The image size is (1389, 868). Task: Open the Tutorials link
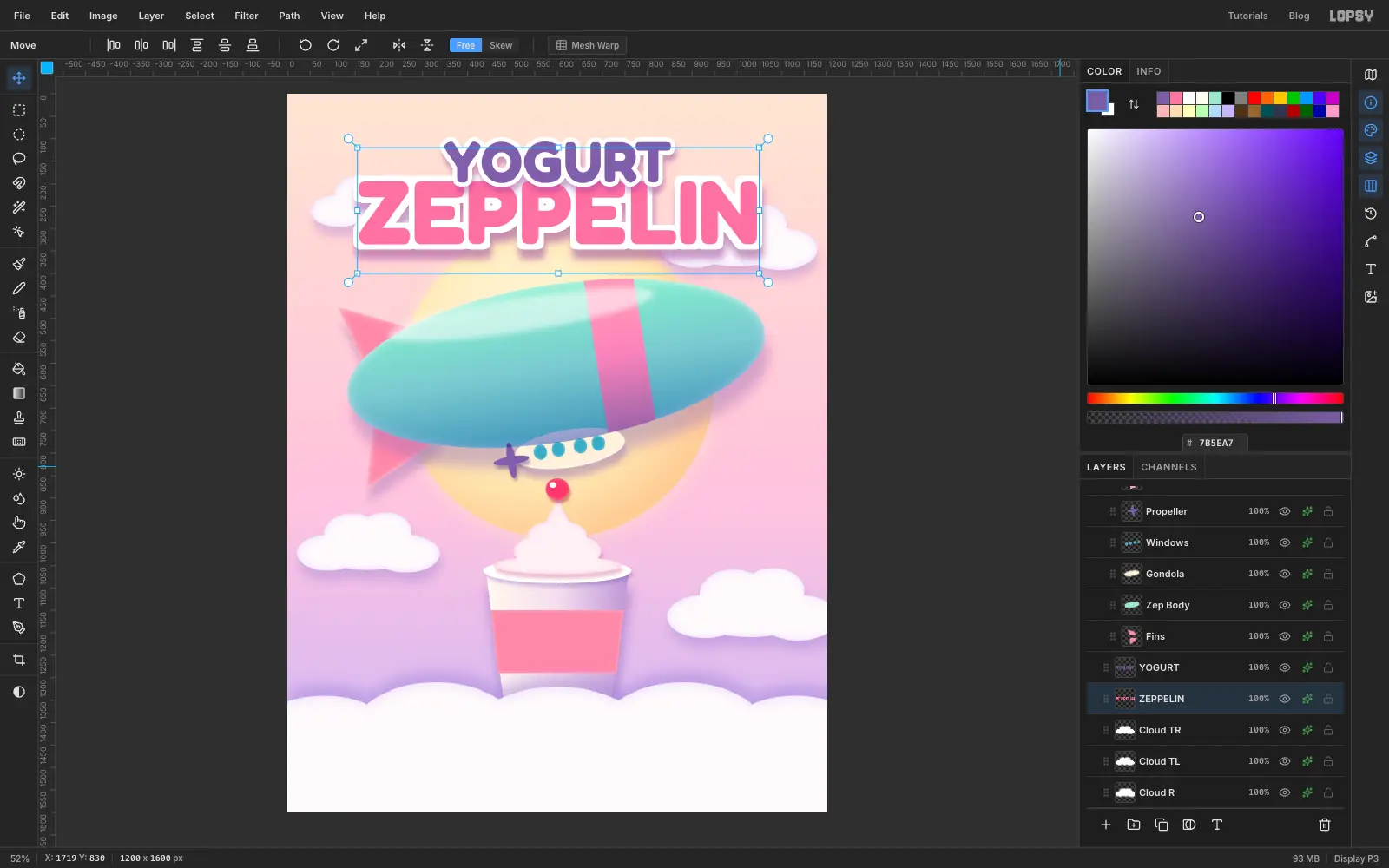(1247, 16)
